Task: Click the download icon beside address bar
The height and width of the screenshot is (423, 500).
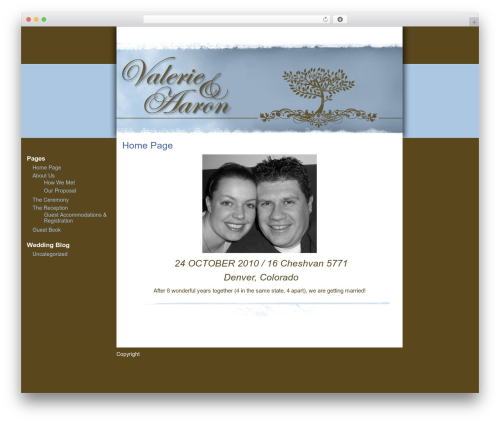Action: [x=340, y=20]
